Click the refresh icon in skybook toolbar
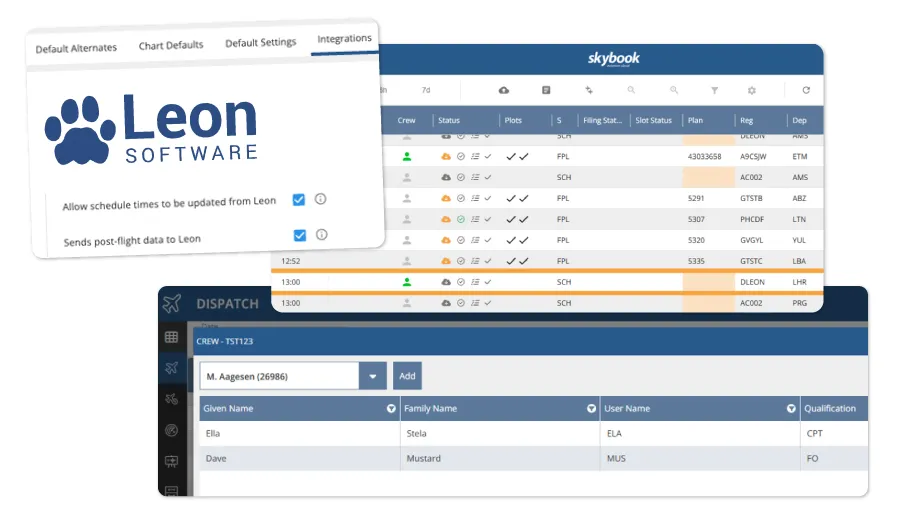The height and width of the screenshot is (518, 900). pyautogui.click(x=806, y=90)
